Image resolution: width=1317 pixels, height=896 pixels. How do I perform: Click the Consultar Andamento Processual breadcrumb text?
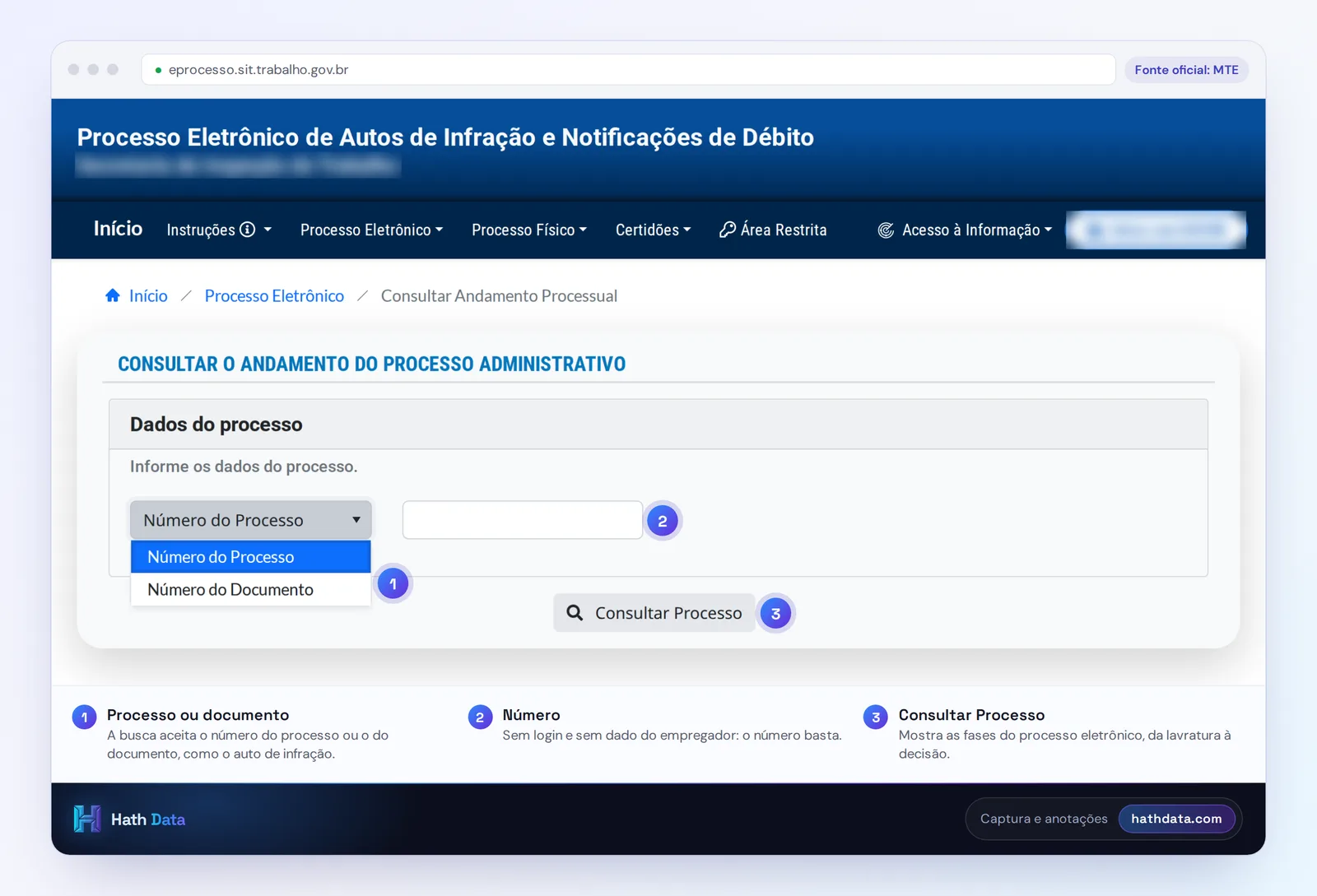tap(499, 296)
